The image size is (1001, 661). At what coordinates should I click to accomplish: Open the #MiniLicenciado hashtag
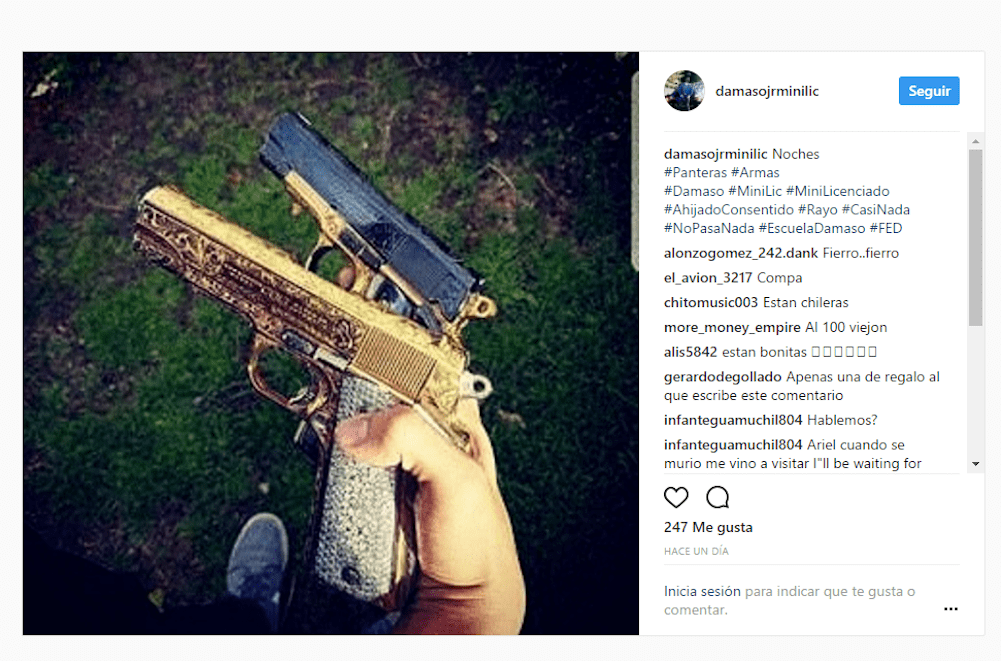pos(838,191)
